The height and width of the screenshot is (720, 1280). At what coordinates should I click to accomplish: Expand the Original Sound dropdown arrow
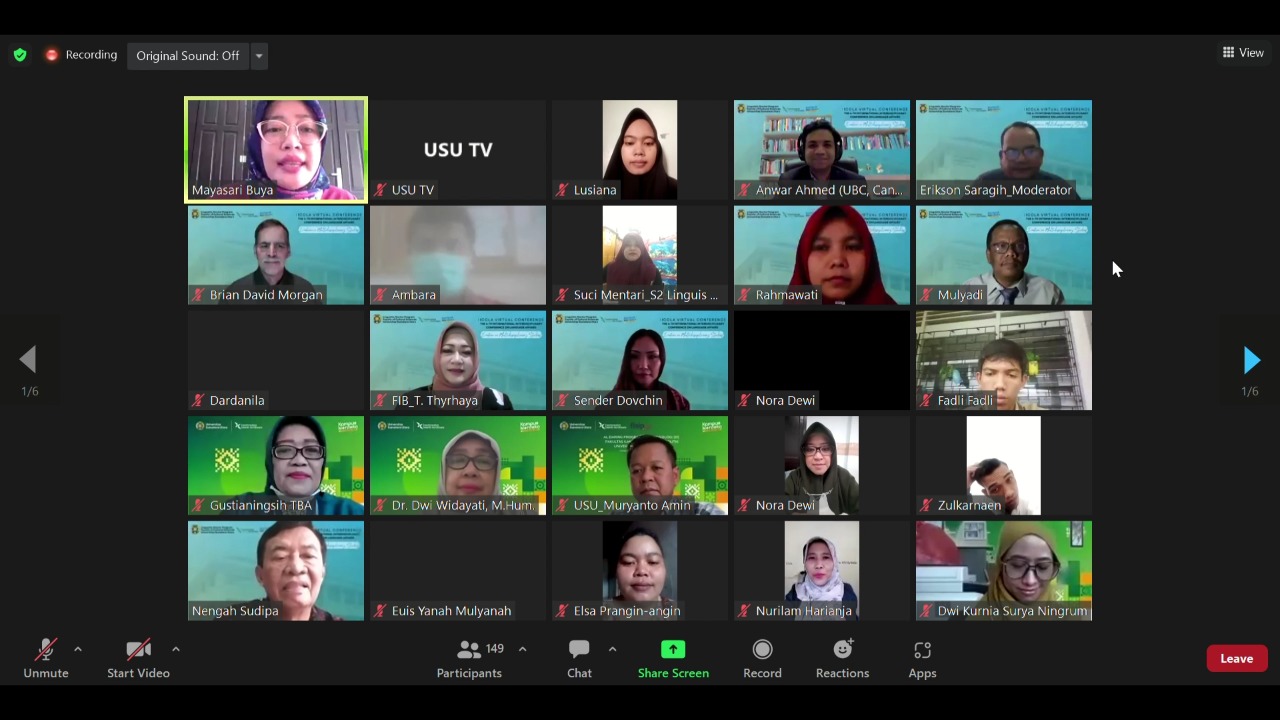[x=259, y=56]
